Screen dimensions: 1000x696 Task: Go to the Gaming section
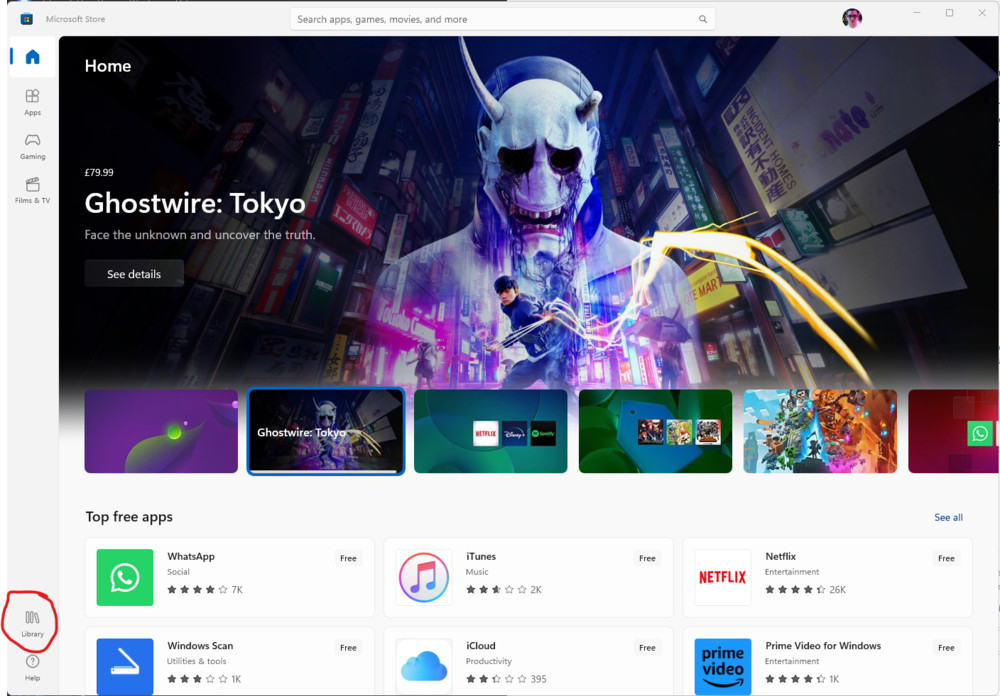[33, 146]
